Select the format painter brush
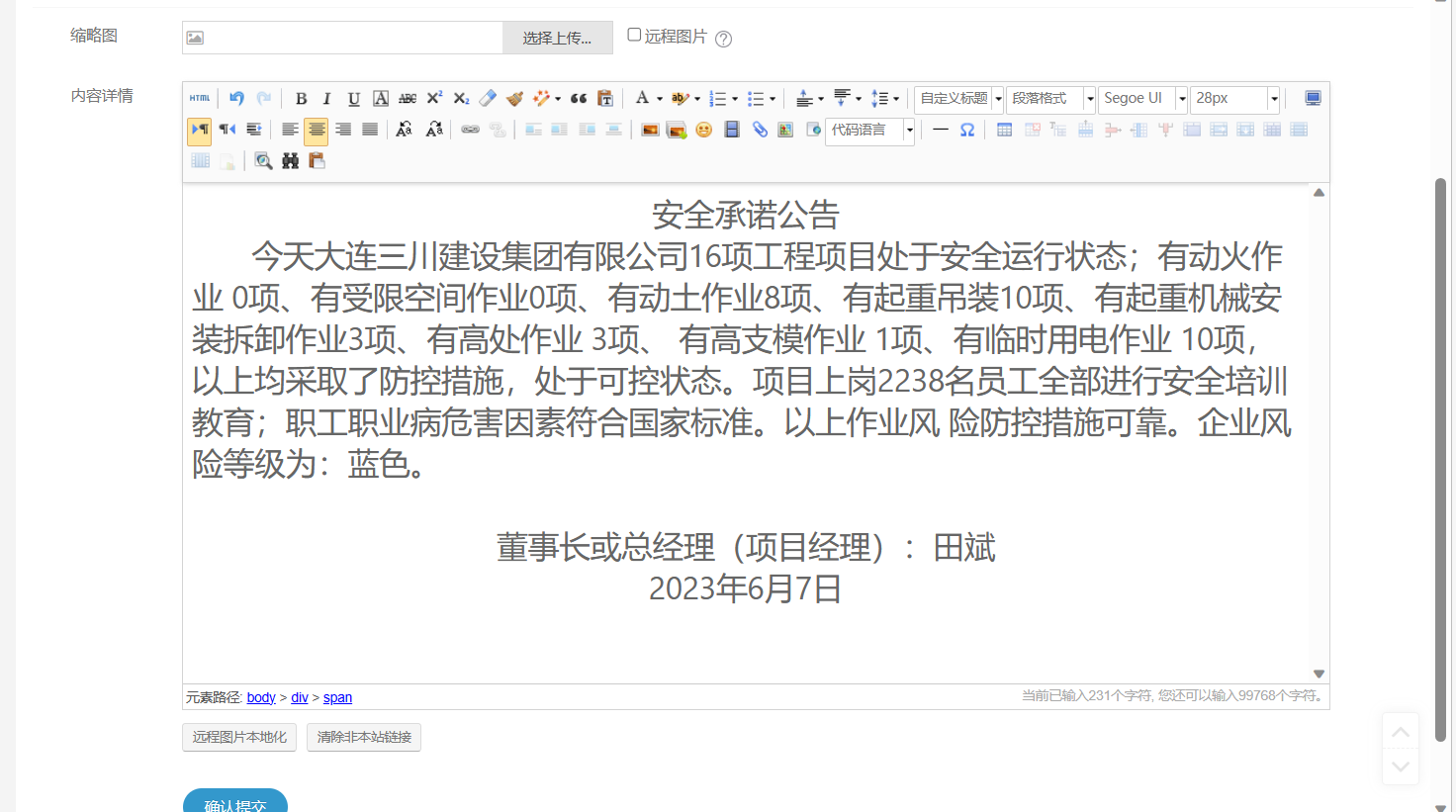1456x812 pixels. point(514,99)
